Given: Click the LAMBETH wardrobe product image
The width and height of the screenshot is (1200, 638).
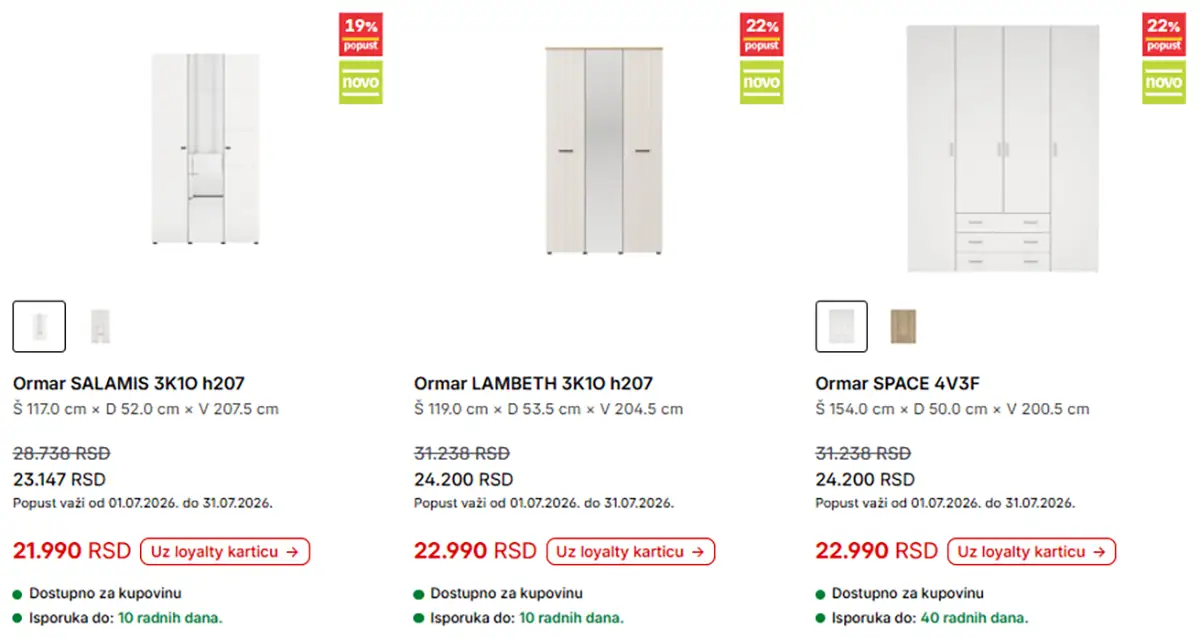Looking at the screenshot, I should click(604, 151).
